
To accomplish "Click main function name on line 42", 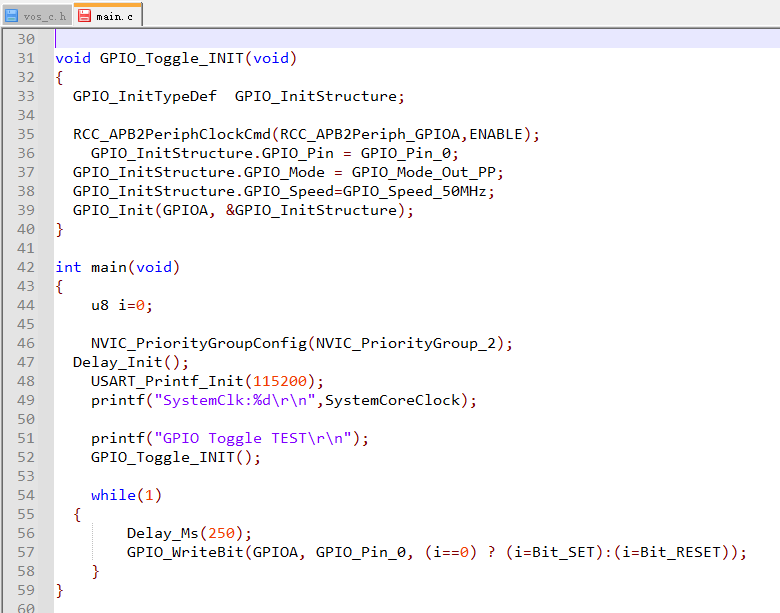I will pyautogui.click(x=109, y=267).
